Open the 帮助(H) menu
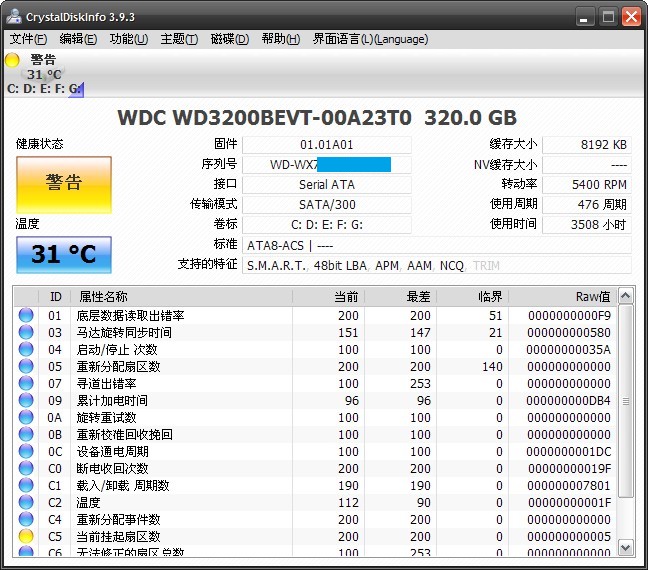This screenshot has width=648, height=570. pyautogui.click(x=281, y=39)
